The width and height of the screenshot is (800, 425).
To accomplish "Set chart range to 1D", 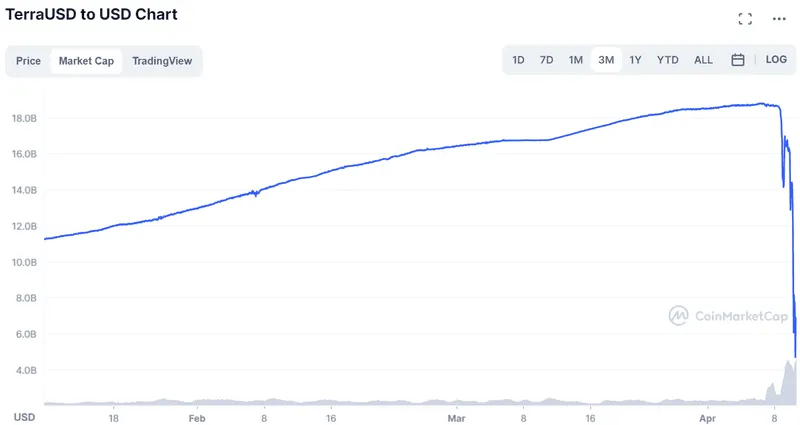I will pyautogui.click(x=518, y=60).
